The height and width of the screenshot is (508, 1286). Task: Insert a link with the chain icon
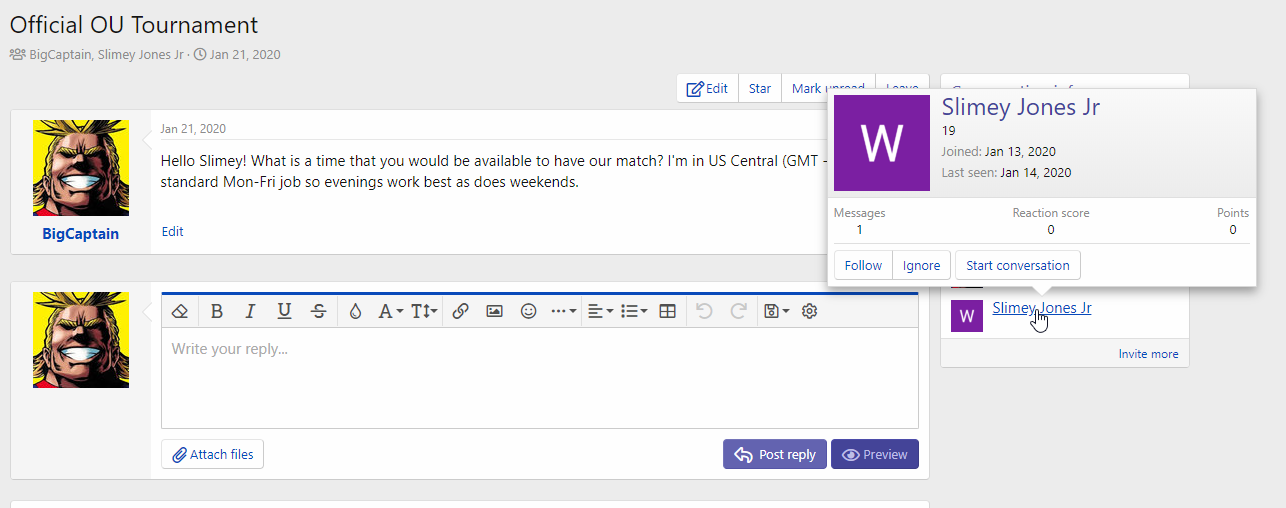[x=460, y=311]
